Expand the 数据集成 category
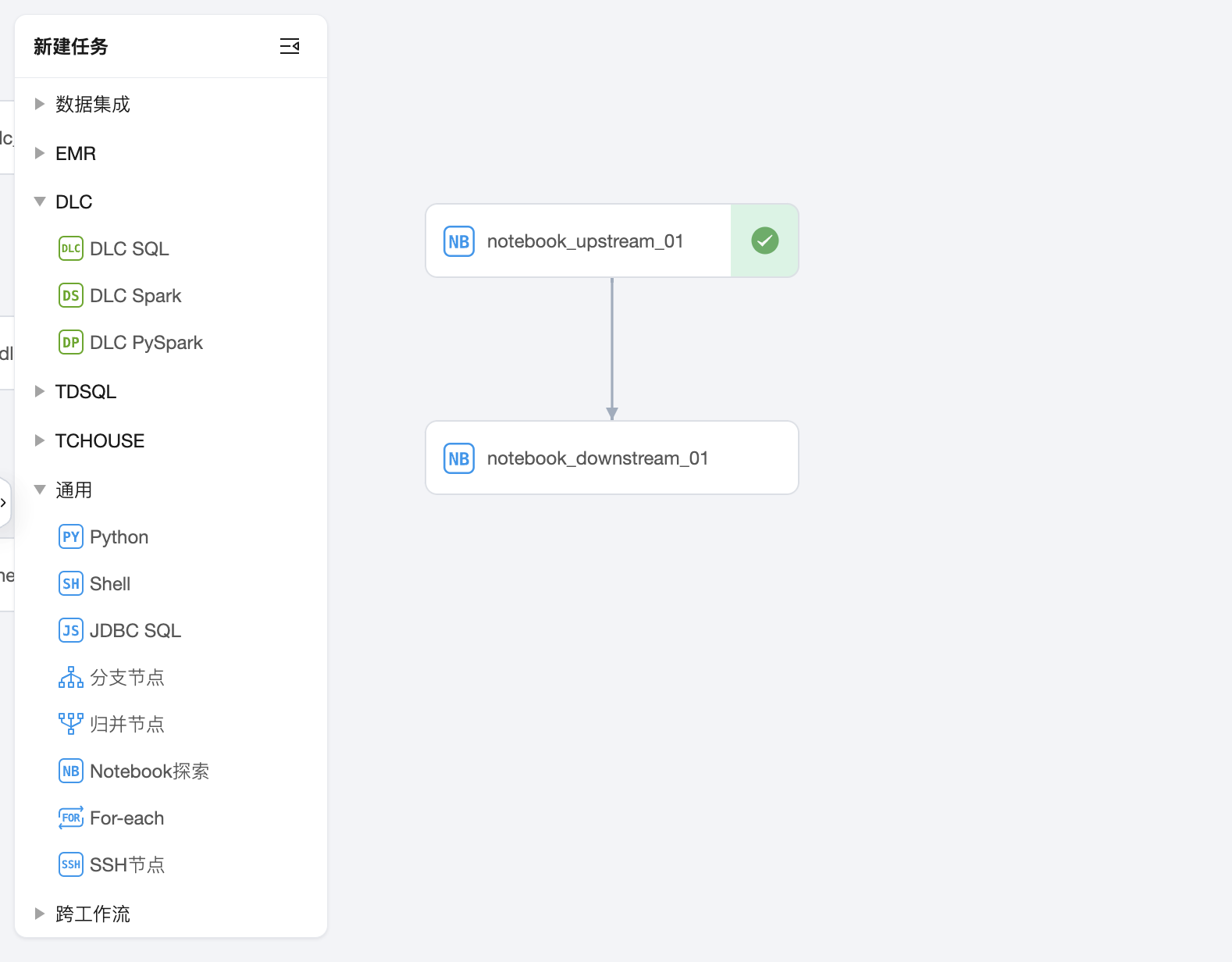1232x962 pixels. click(40, 104)
